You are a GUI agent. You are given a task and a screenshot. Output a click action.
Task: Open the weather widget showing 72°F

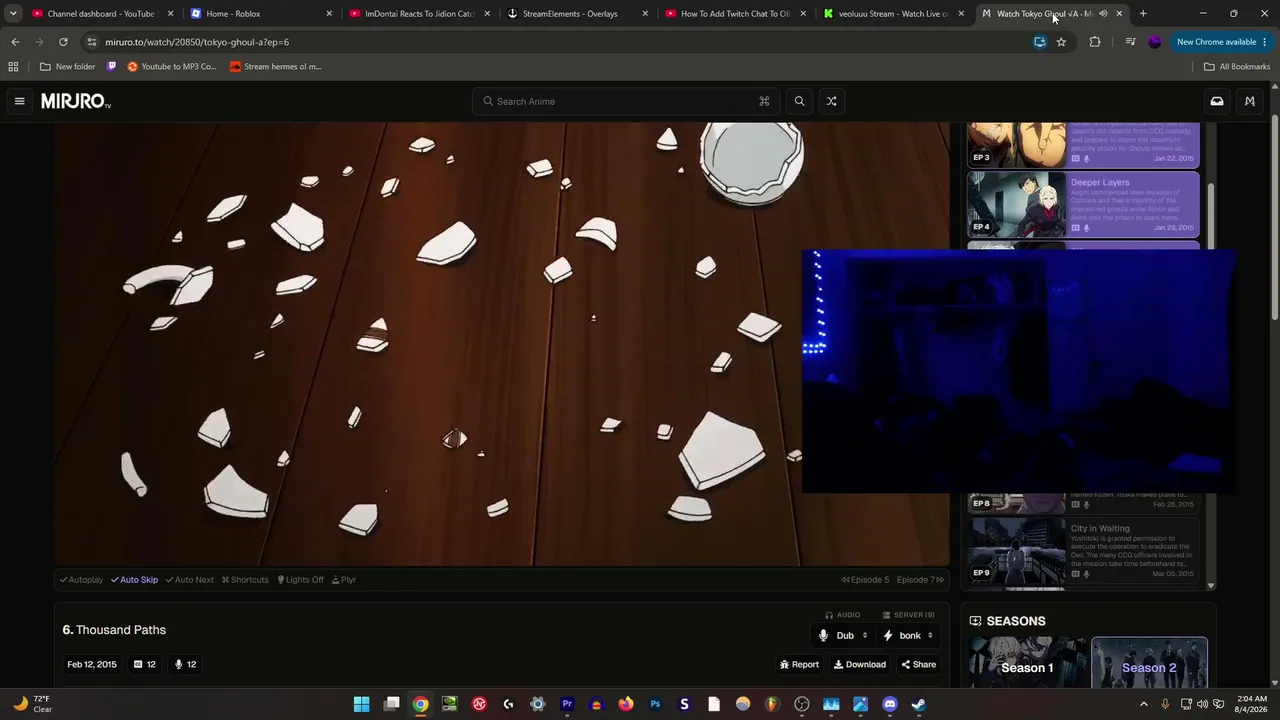click(30, 704)
